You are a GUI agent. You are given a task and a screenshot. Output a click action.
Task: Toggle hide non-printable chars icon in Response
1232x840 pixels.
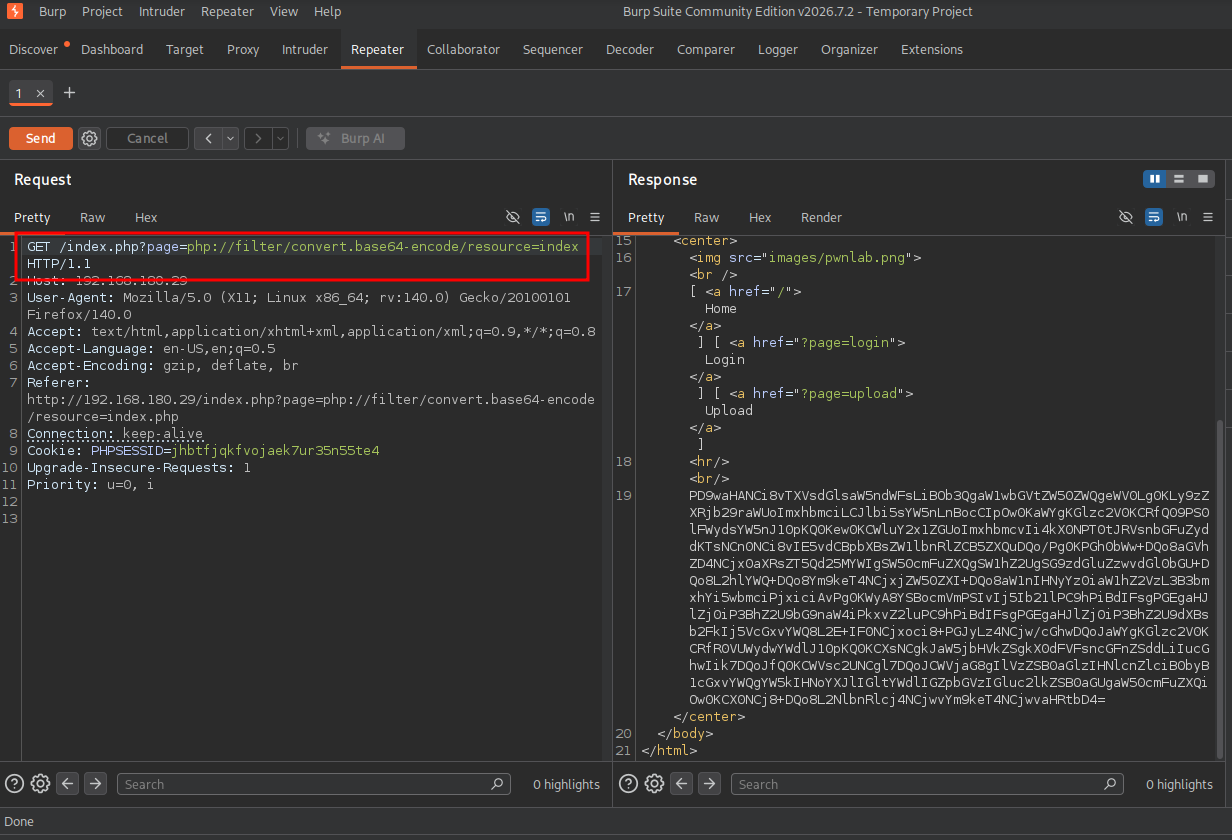[1126, 217]
